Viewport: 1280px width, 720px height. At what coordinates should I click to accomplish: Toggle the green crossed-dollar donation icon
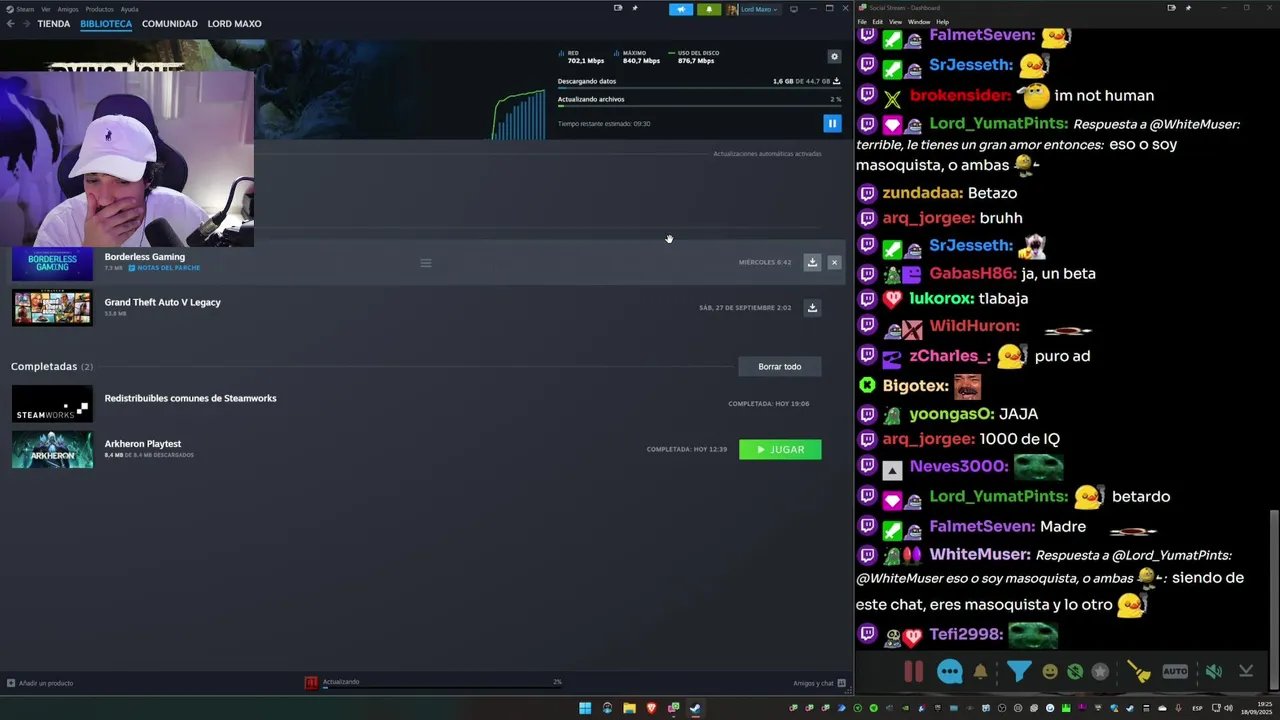tap(1074, 672)
